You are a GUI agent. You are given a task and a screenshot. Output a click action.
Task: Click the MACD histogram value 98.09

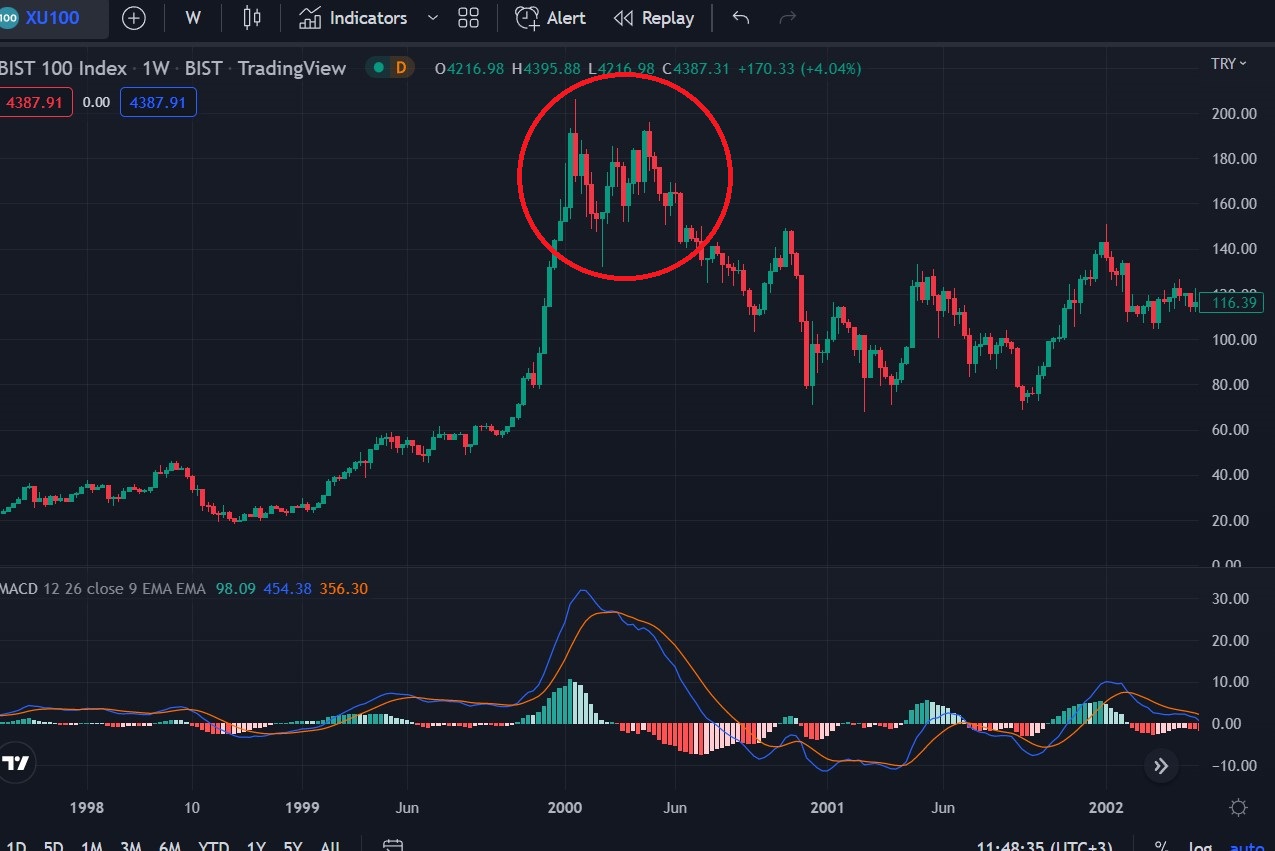(236, 588)
